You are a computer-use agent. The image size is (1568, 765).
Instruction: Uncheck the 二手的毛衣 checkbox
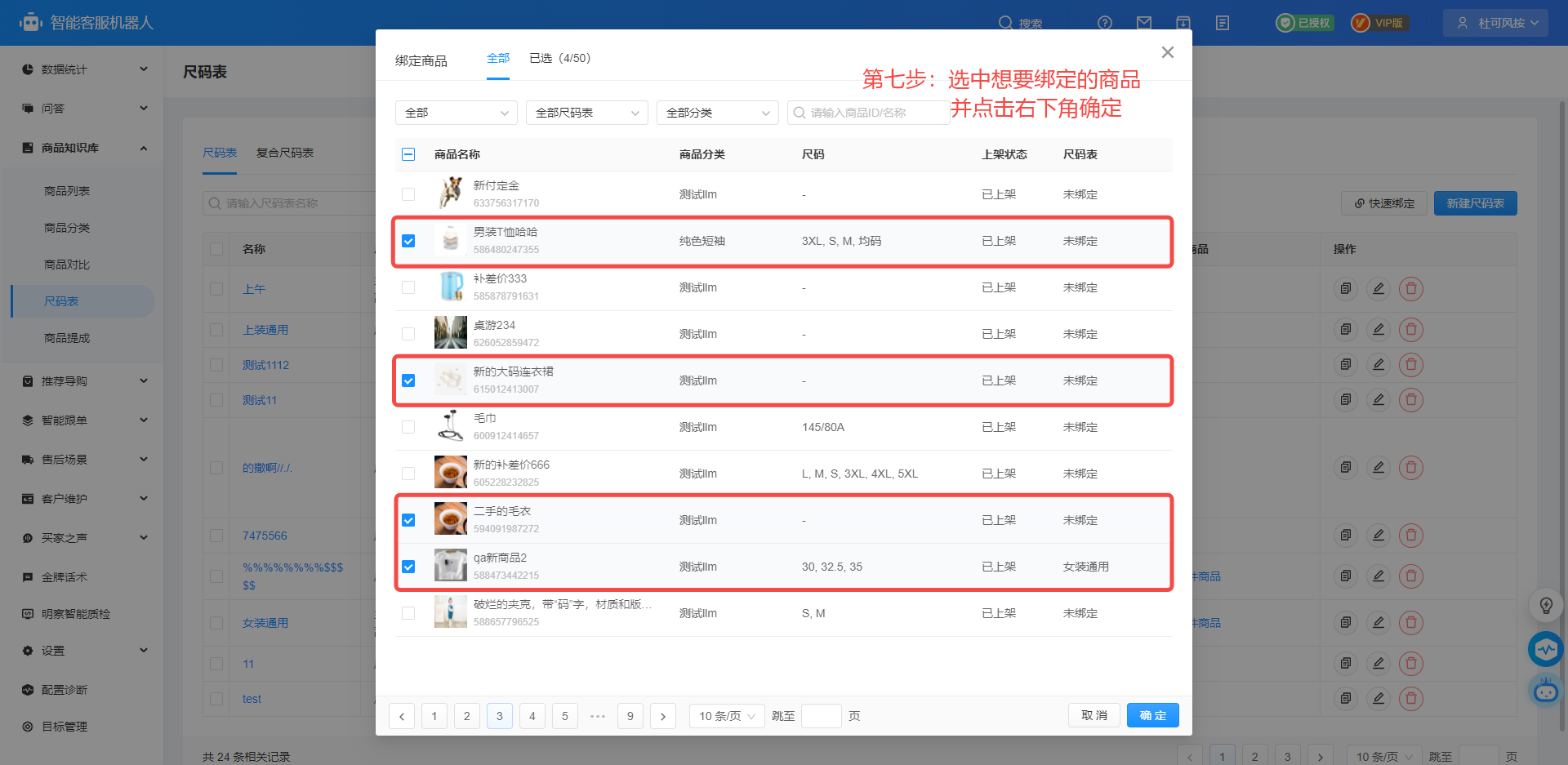click(x=408, y=520)
